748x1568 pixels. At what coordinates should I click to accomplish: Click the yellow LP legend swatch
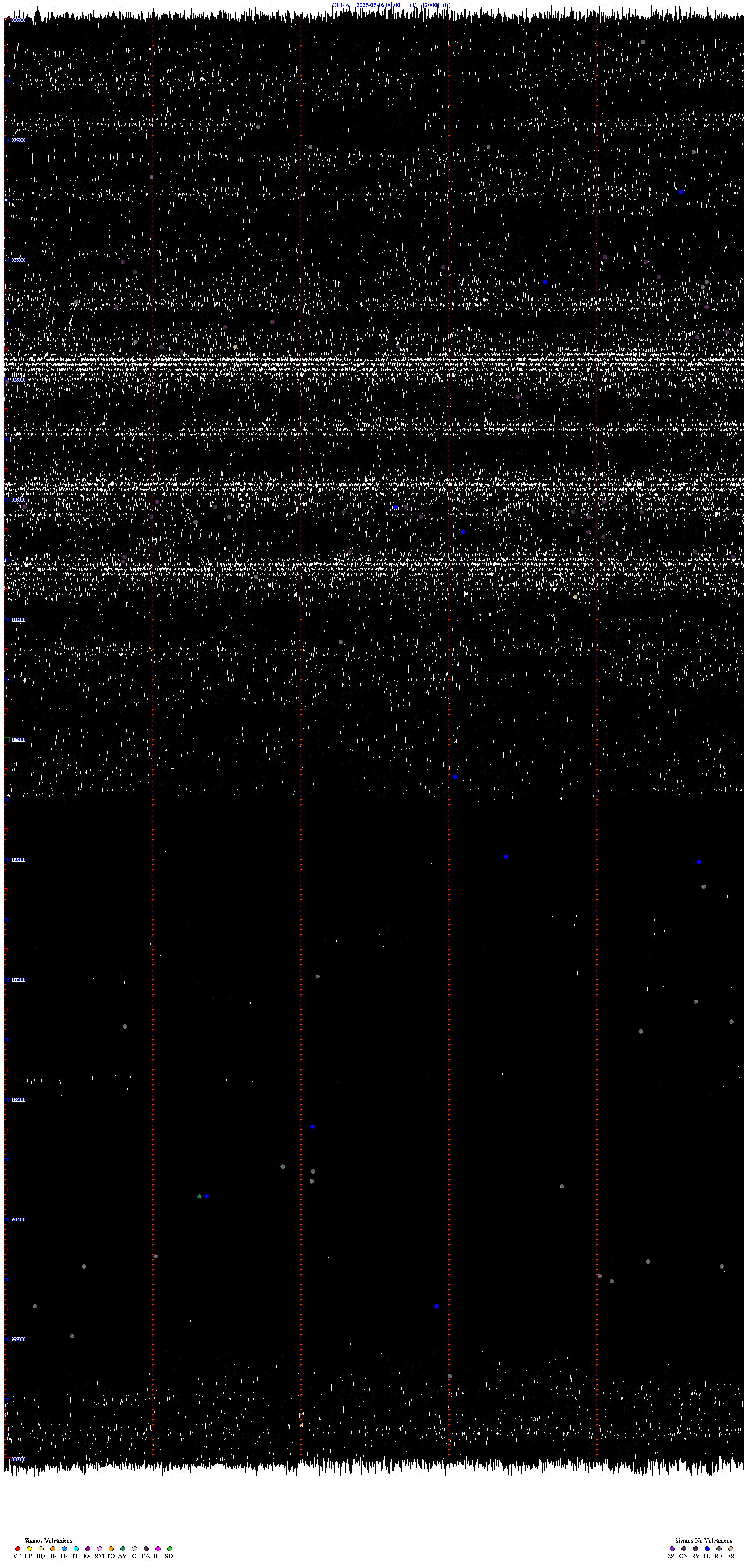click(29, 1549)
